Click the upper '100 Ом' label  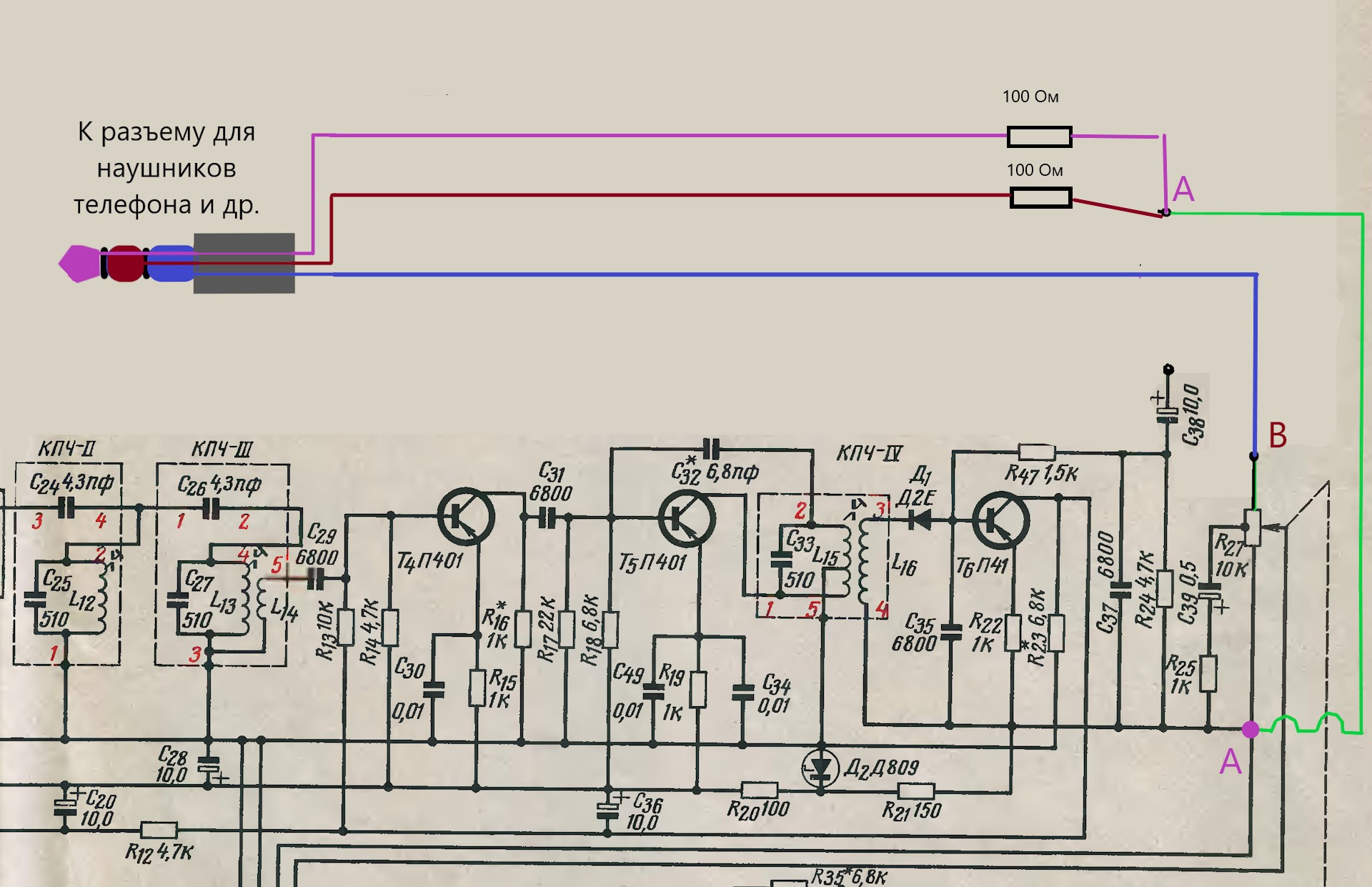(1030, 96)
